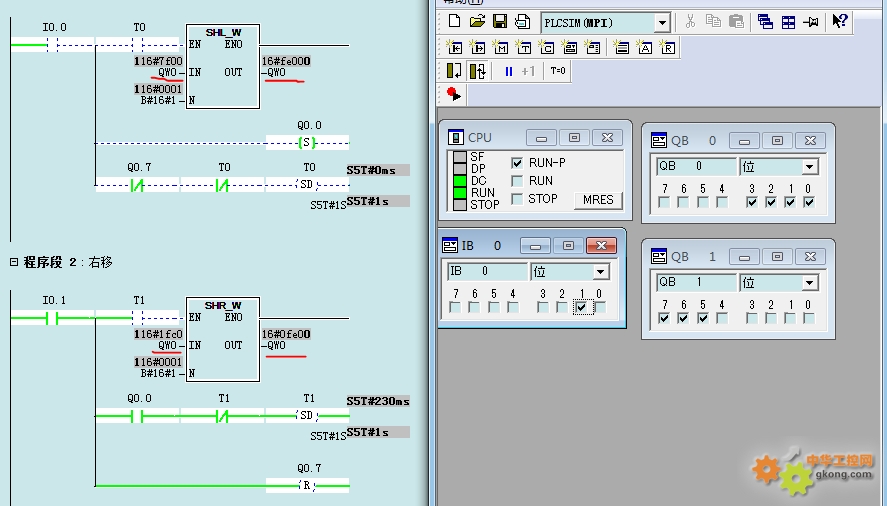Click the print icon in PLCSIM toolbar
Viewport: 887px width, 506px height.
pos(522,22)
